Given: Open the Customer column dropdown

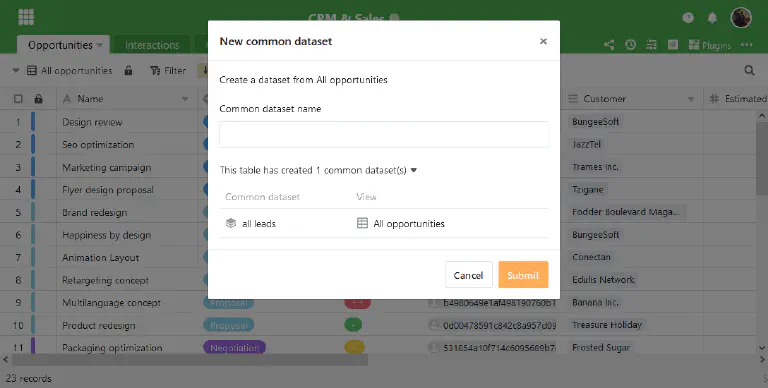Looking at the screenshot, I should [691, 99].
